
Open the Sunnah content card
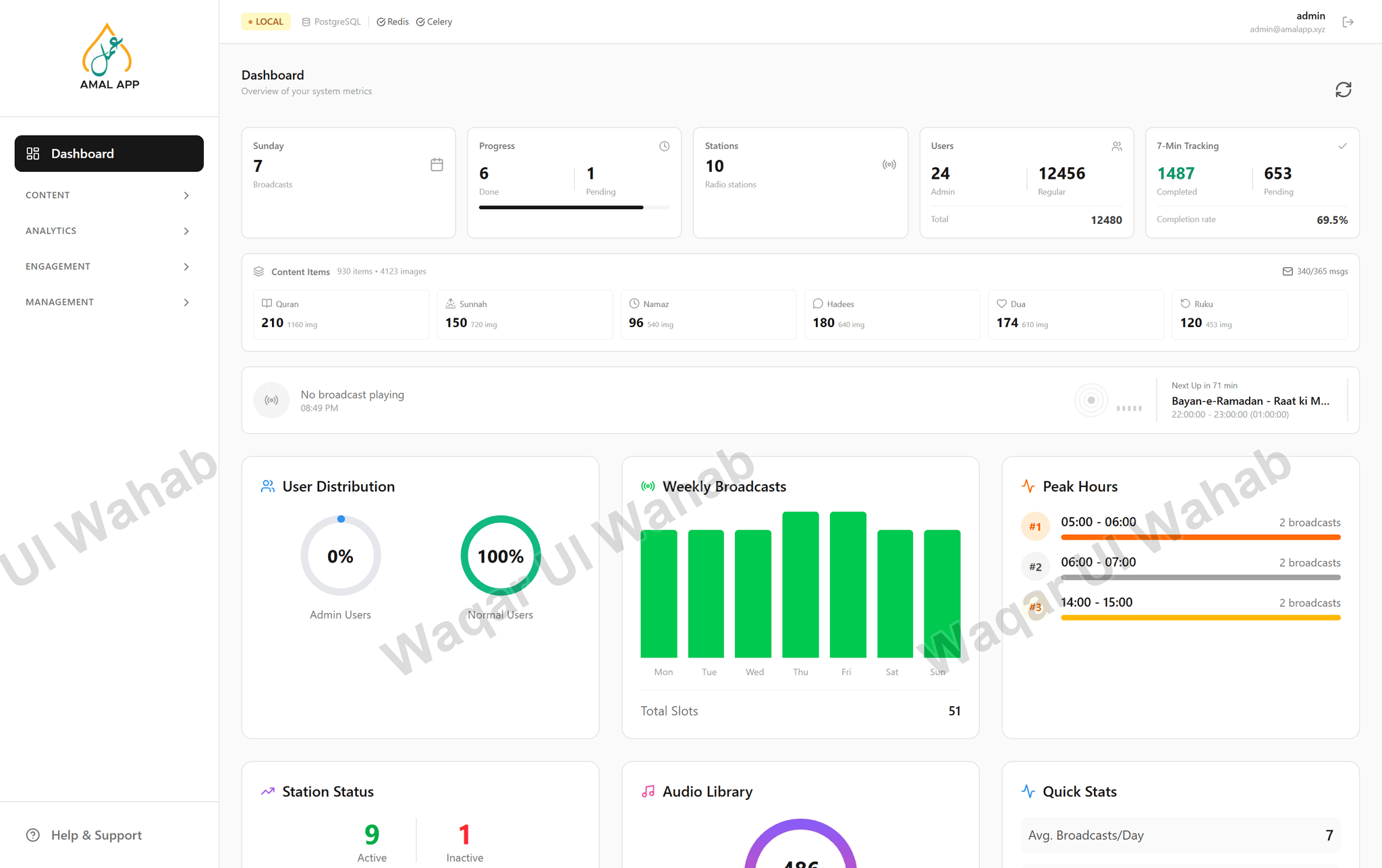click(525, 314)
